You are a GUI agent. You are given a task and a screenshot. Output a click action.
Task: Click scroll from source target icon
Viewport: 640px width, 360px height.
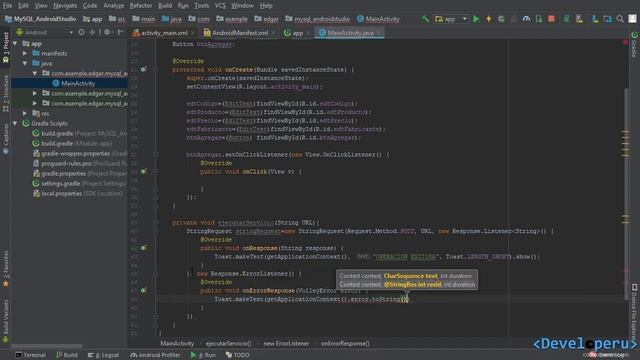[81, 32]
